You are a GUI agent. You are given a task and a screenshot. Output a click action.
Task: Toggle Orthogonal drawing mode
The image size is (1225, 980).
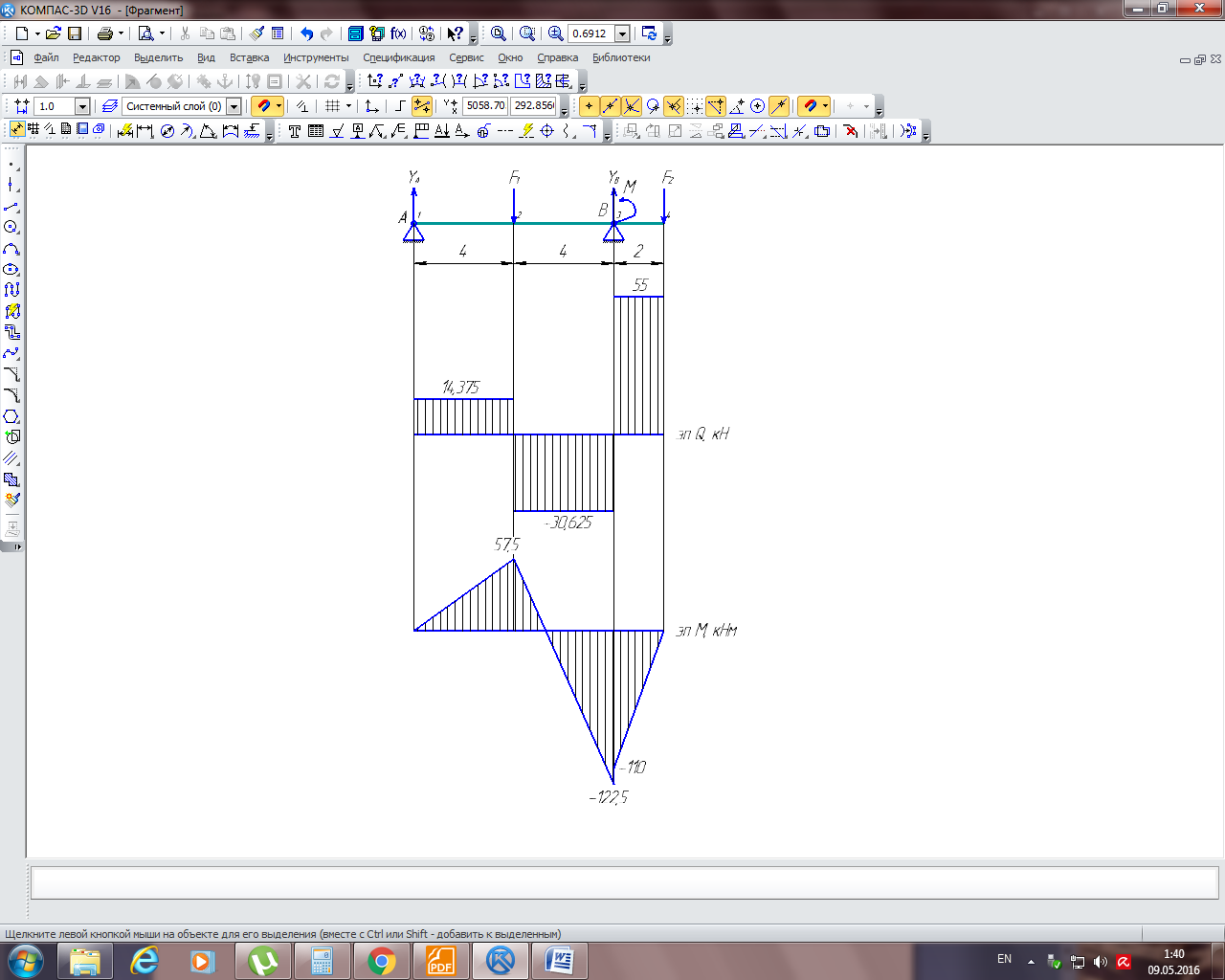coord(400,106)
